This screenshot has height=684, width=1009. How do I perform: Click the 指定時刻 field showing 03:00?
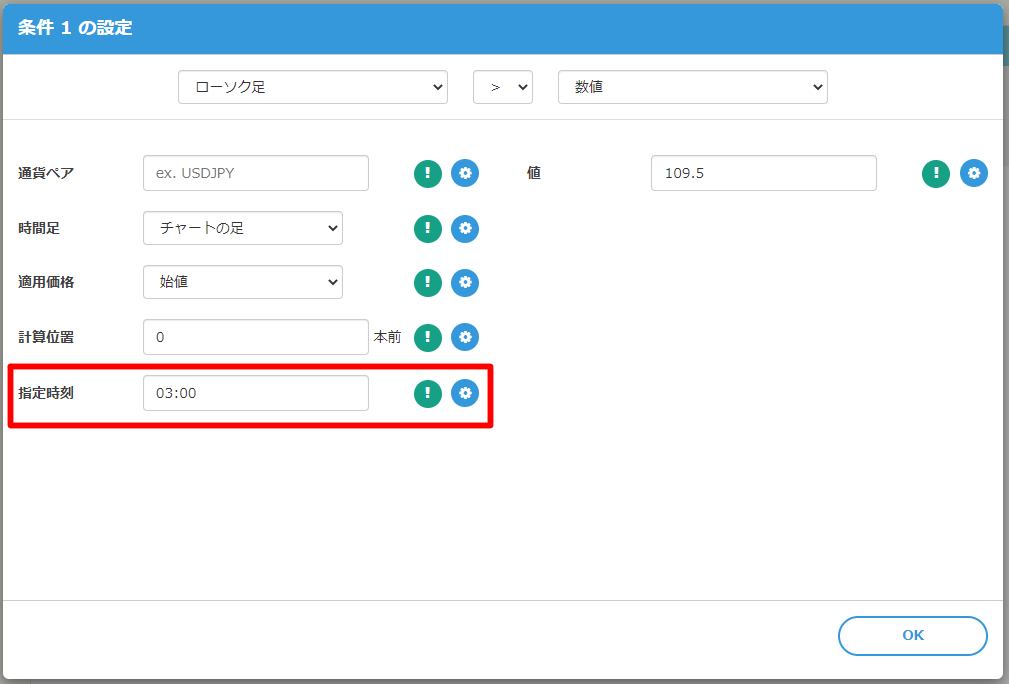[x=256, y=393]
